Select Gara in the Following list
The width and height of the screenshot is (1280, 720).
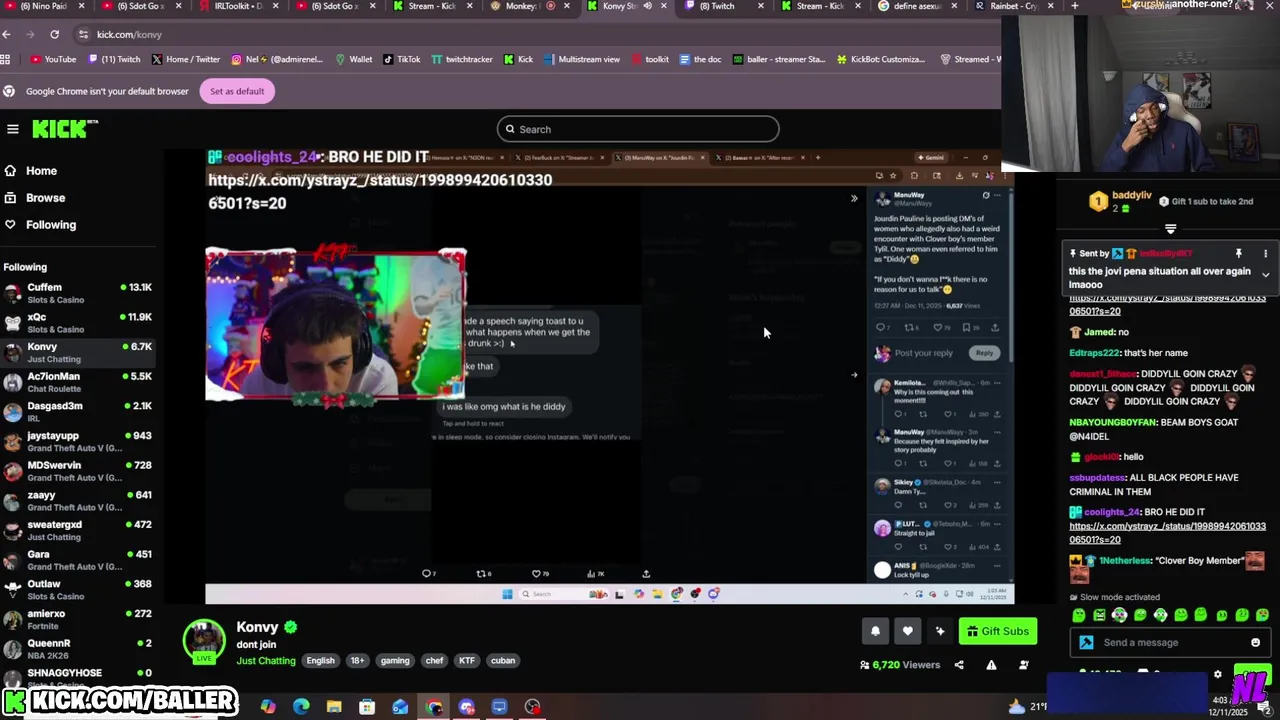pyautogui.click(x=78, y=560)
